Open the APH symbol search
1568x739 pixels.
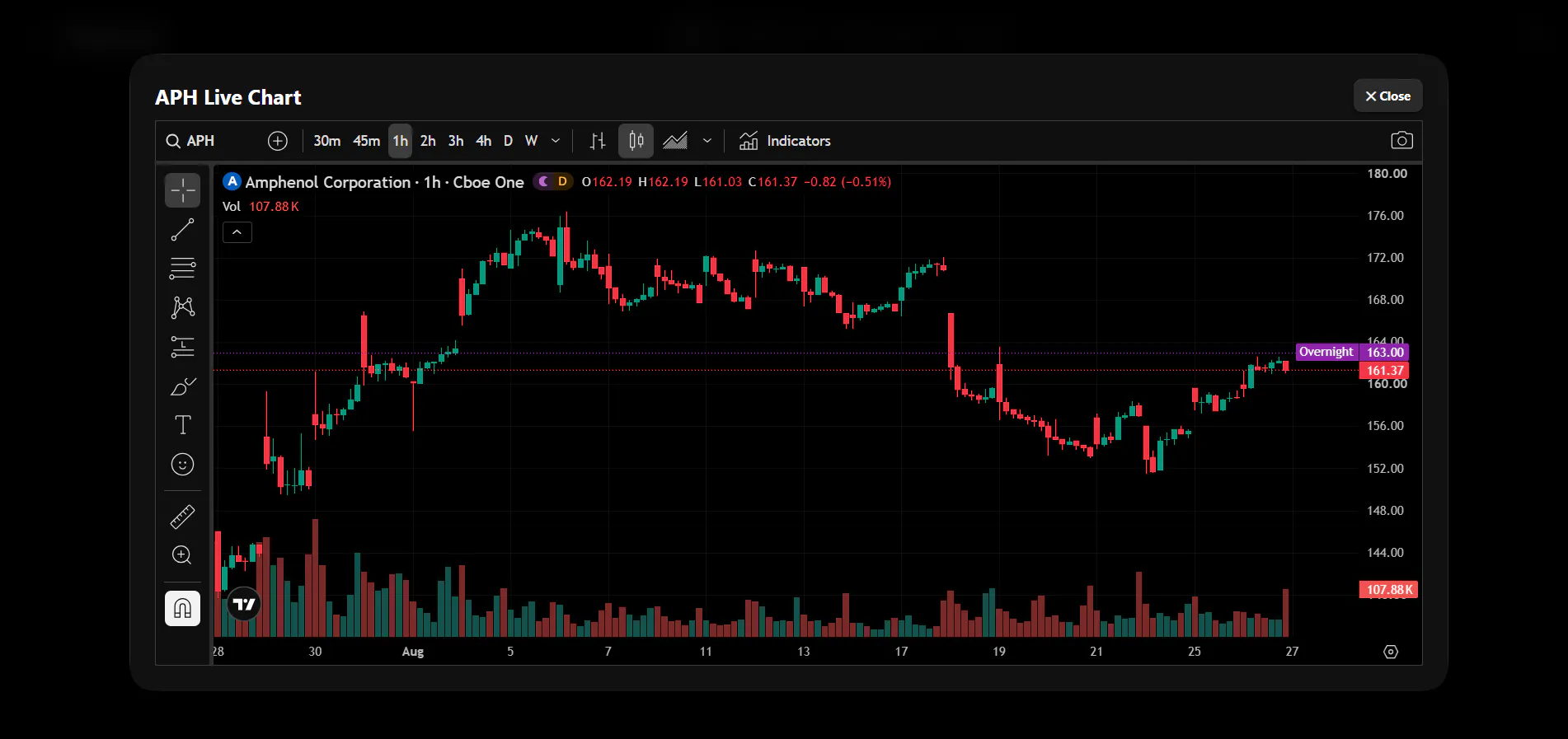click(x=190, y=141)
